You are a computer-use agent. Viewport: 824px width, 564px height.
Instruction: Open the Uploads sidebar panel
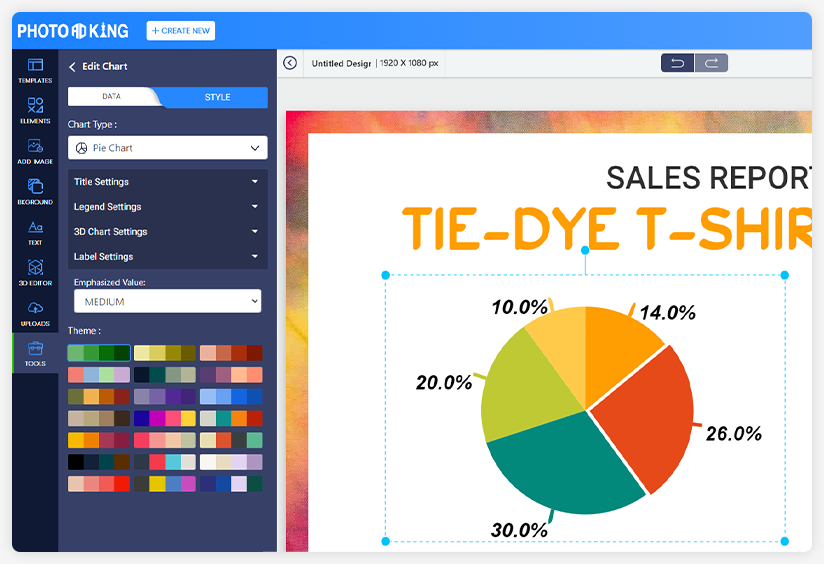click(35, 313)
